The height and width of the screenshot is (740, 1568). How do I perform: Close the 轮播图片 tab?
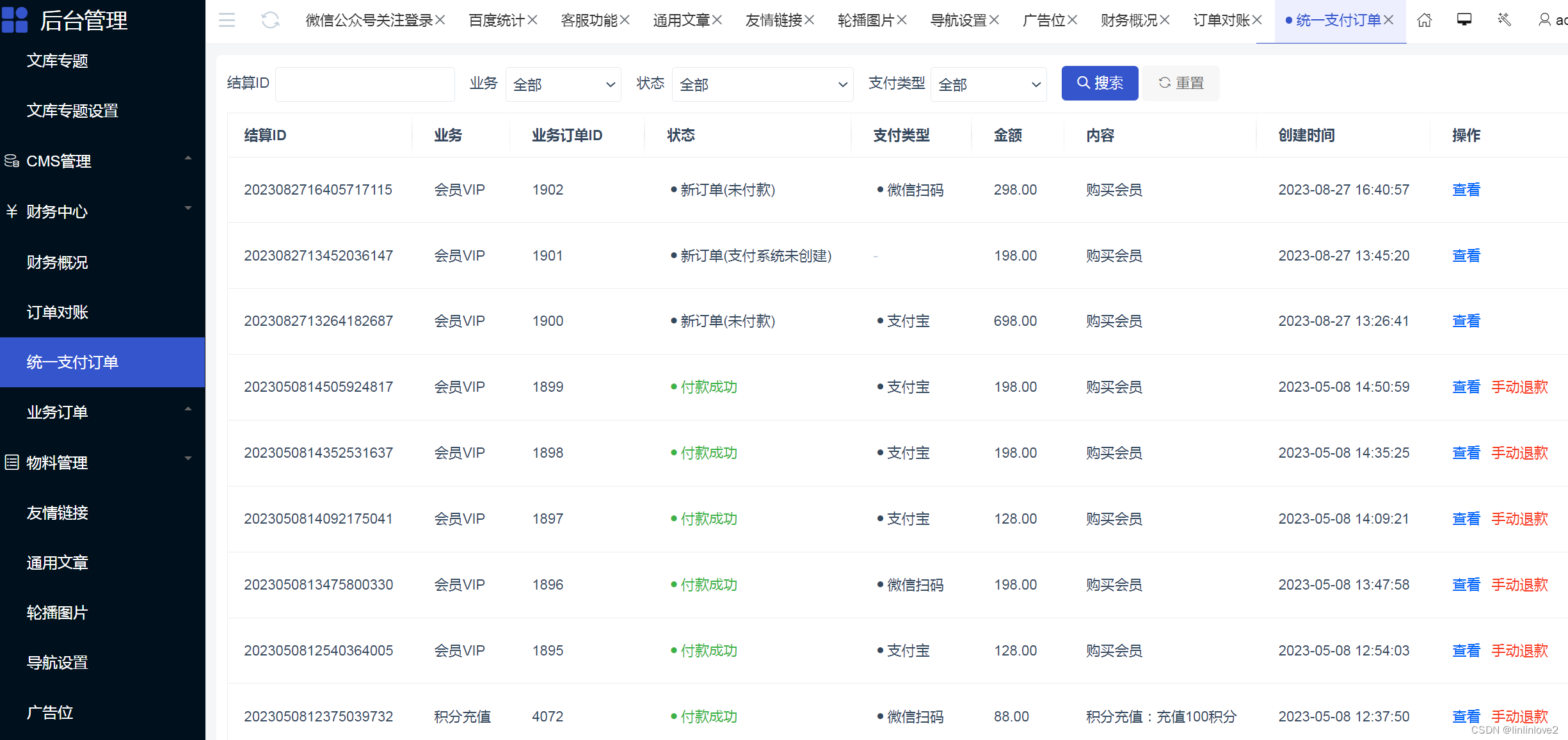(902, 20)
